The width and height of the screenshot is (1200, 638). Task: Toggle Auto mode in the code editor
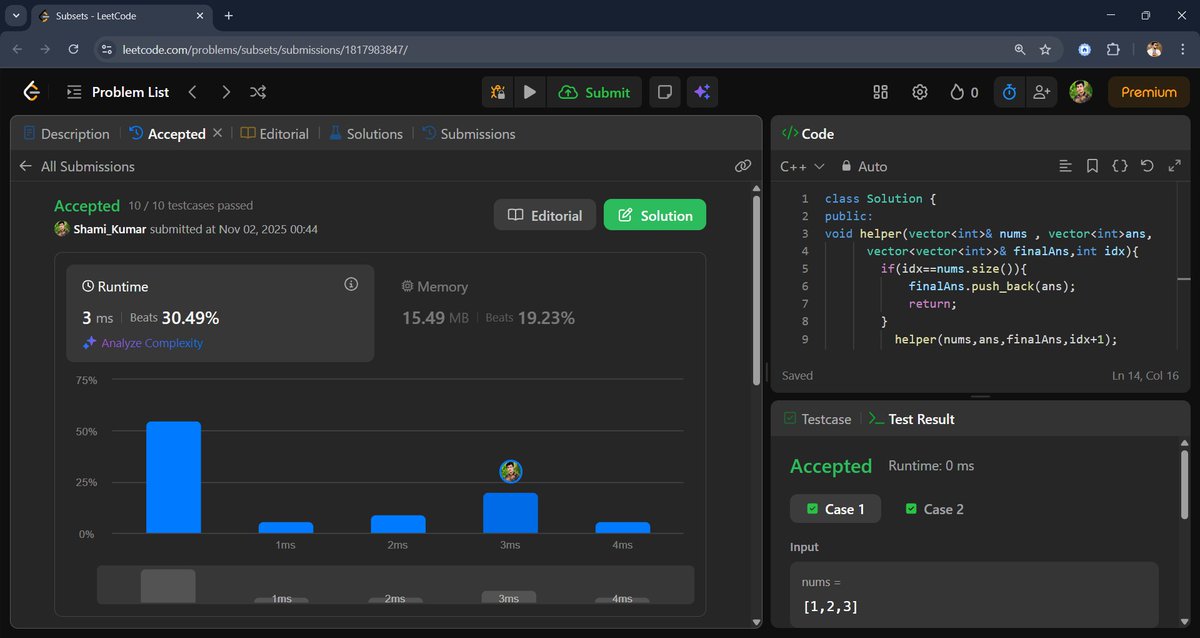(864, 165)
